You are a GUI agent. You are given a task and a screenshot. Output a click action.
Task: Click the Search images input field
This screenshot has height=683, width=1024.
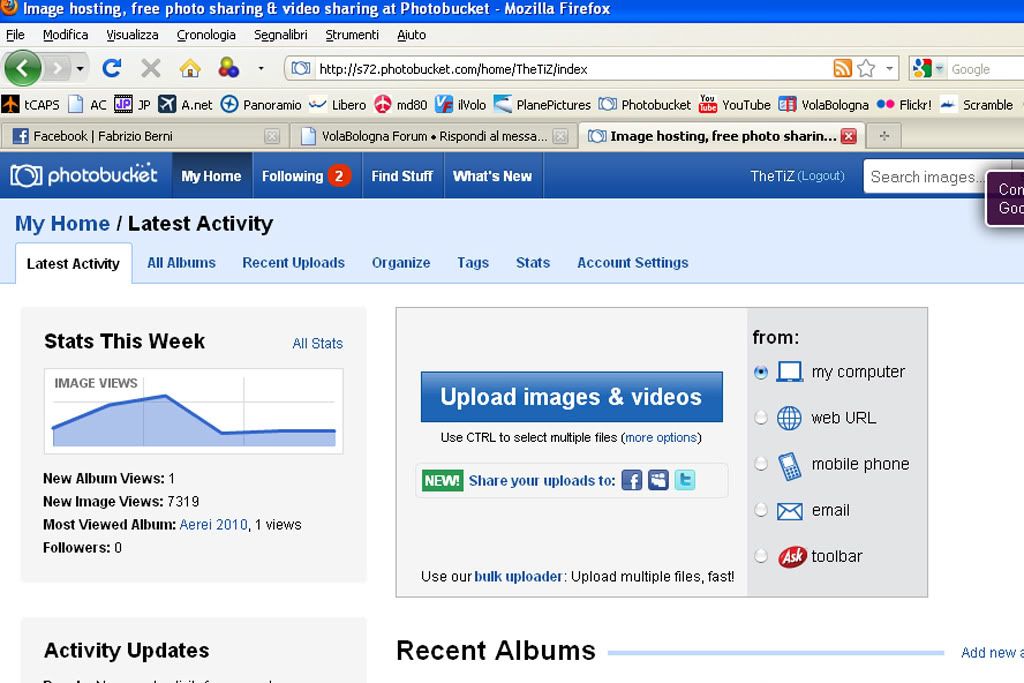click(x=925, y=177)
